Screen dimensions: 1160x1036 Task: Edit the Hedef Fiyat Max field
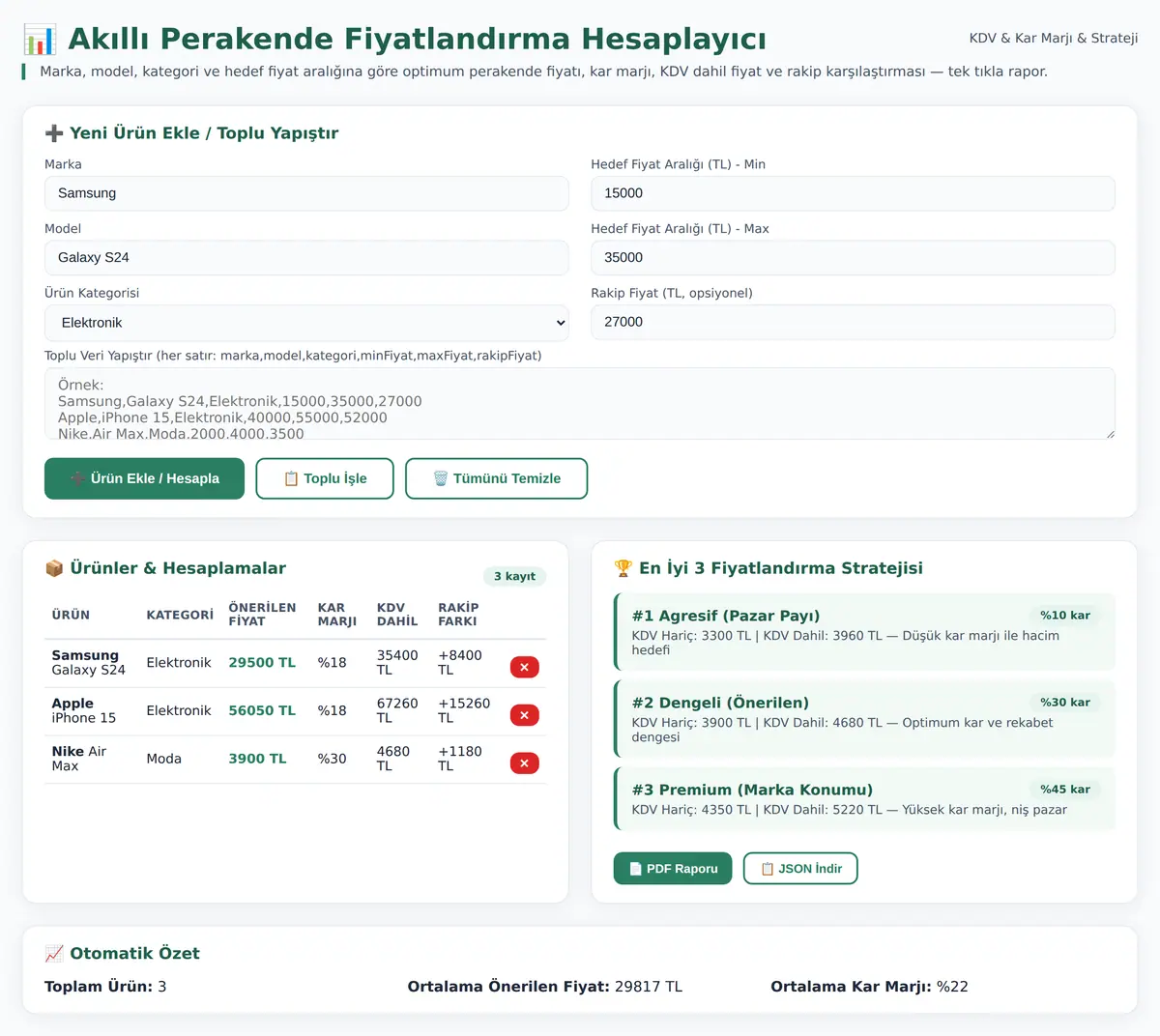click(x=853, y=258)
